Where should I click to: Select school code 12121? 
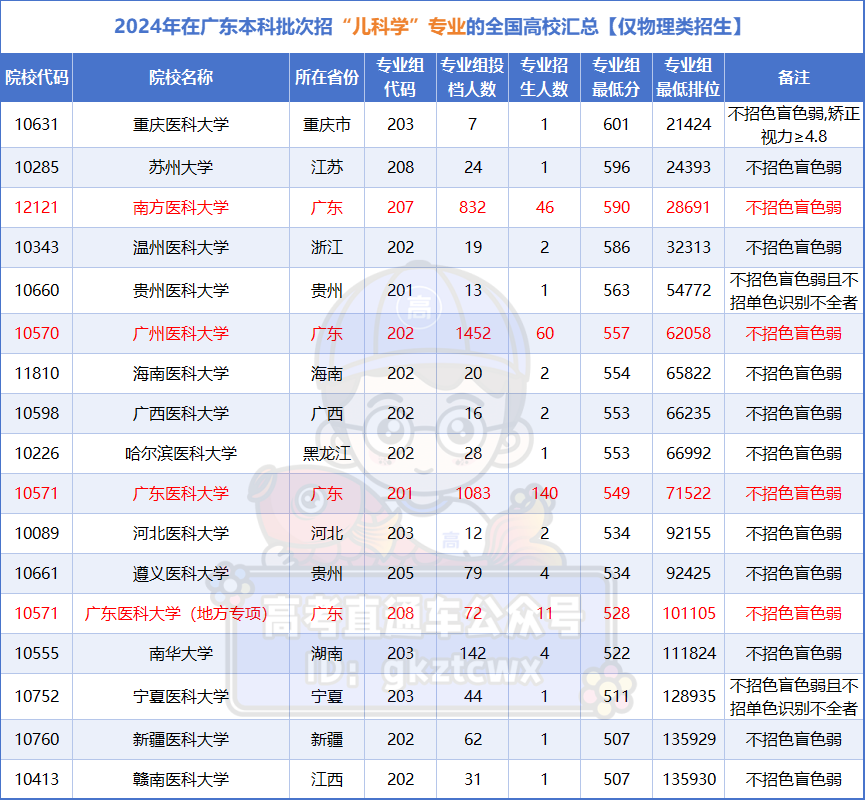click(x=36, y=207)
